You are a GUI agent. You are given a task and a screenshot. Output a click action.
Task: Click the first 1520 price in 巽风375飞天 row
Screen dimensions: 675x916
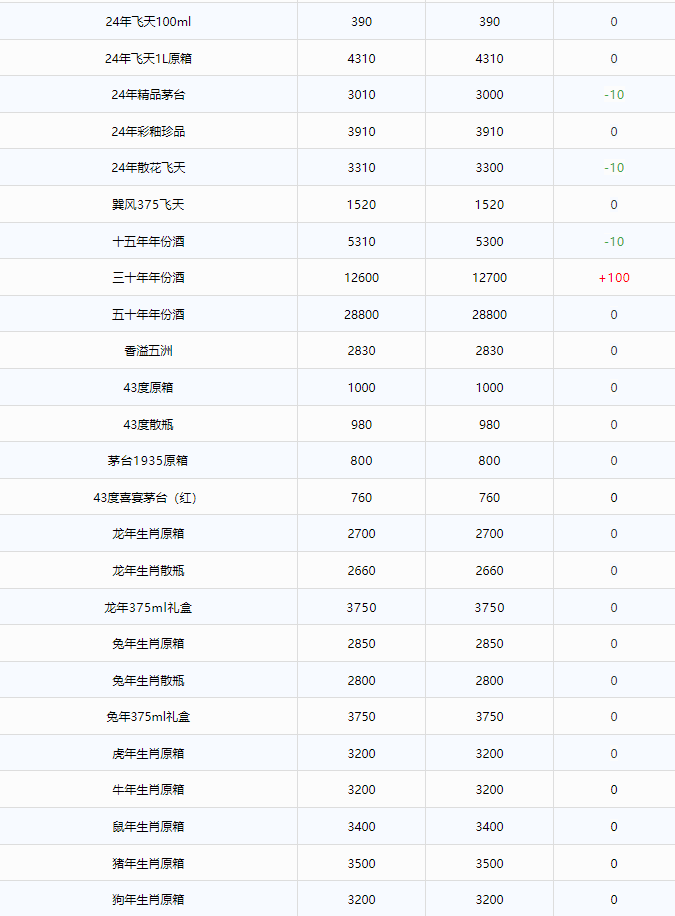pyautogui.click(x=361, y=204)
